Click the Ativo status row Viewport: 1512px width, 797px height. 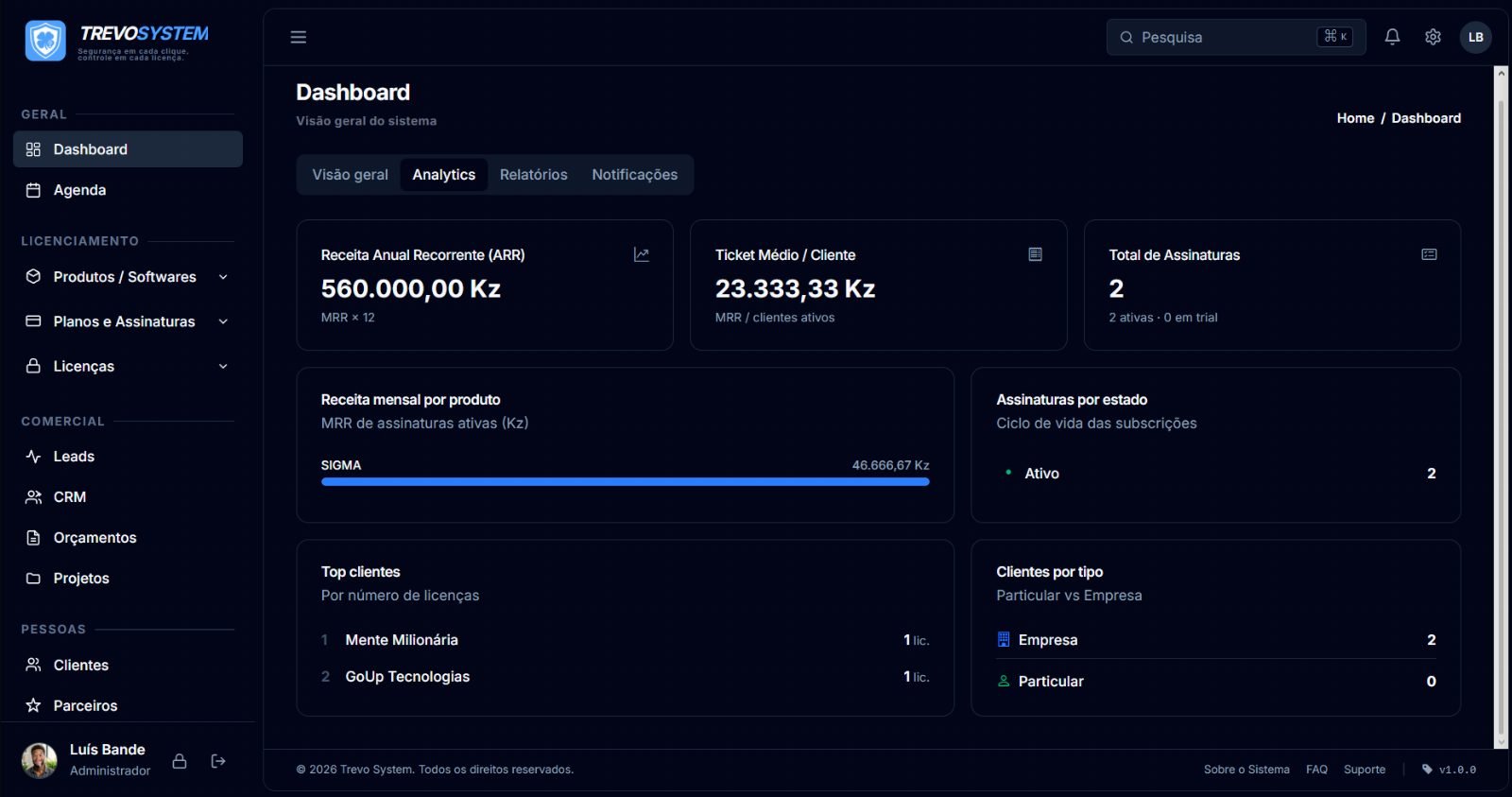[1216, 474]
